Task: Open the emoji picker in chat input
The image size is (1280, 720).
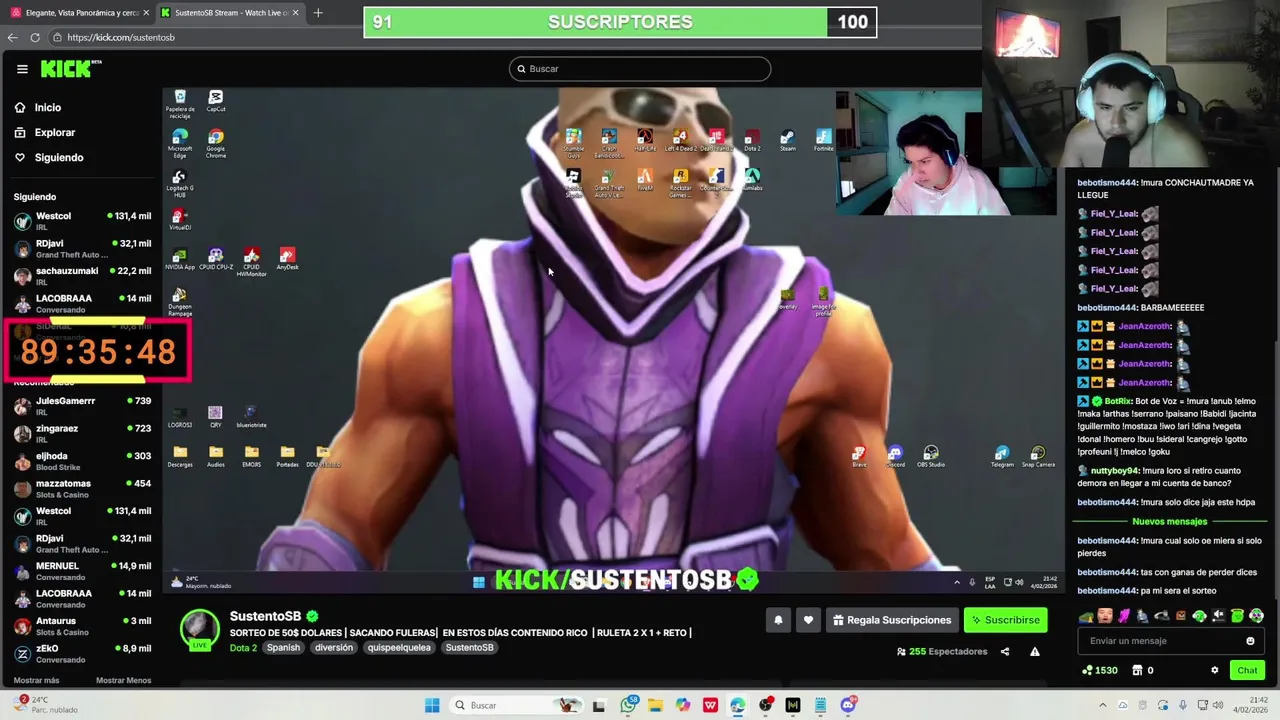Action: (x=1250, y=641)
